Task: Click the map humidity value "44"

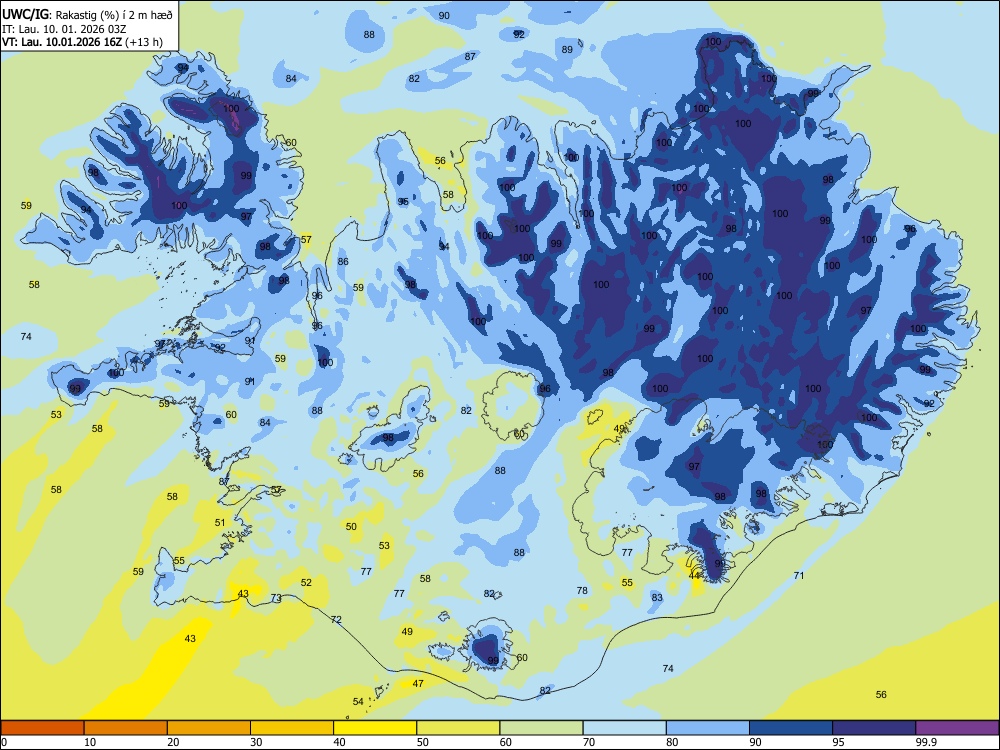Action: click(x=695, y=576)
